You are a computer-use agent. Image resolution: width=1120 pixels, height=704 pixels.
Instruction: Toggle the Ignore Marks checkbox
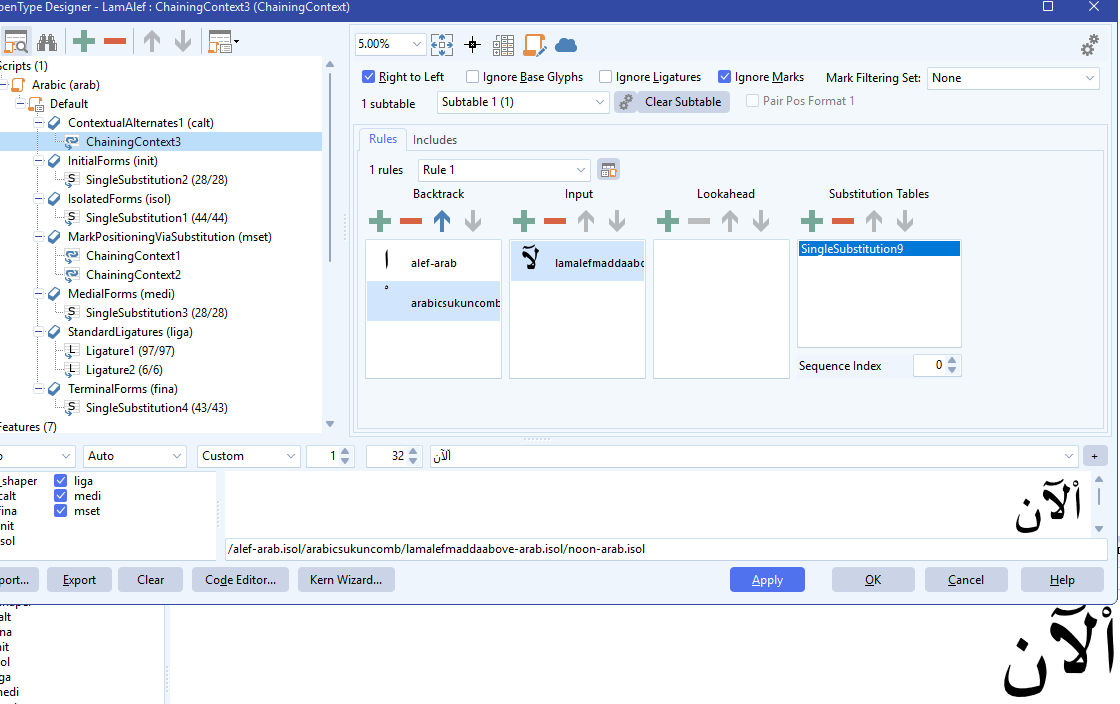coord(725,77)
